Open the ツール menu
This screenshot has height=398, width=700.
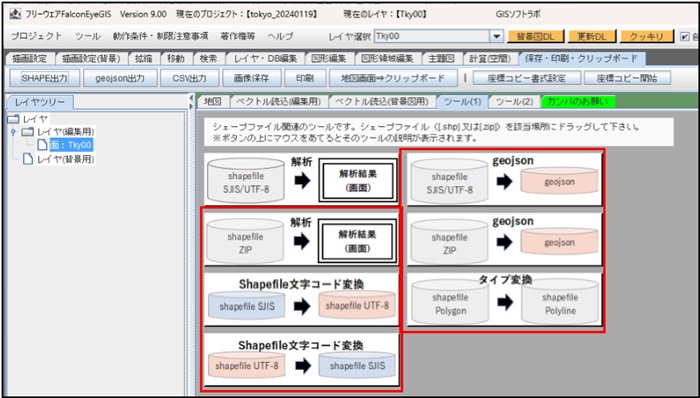pyautogui.click(x=88, y=37)
